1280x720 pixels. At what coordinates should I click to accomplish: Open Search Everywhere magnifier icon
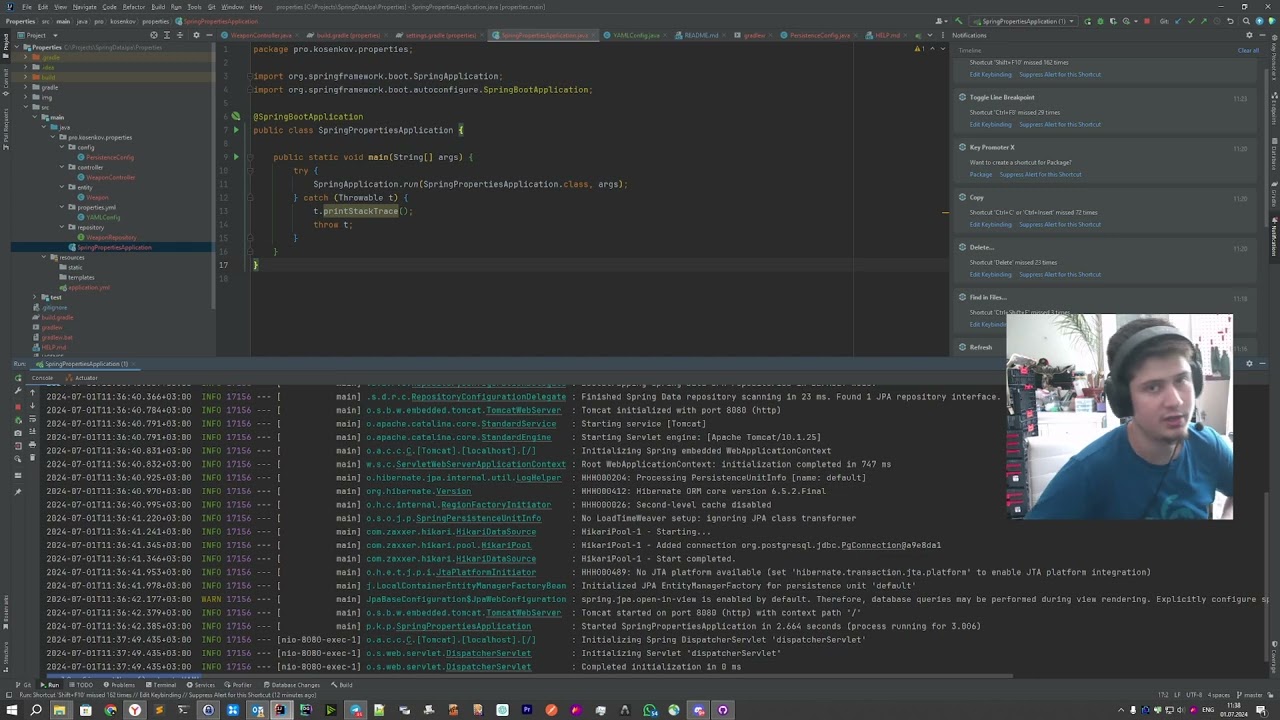click(1244, 21)
